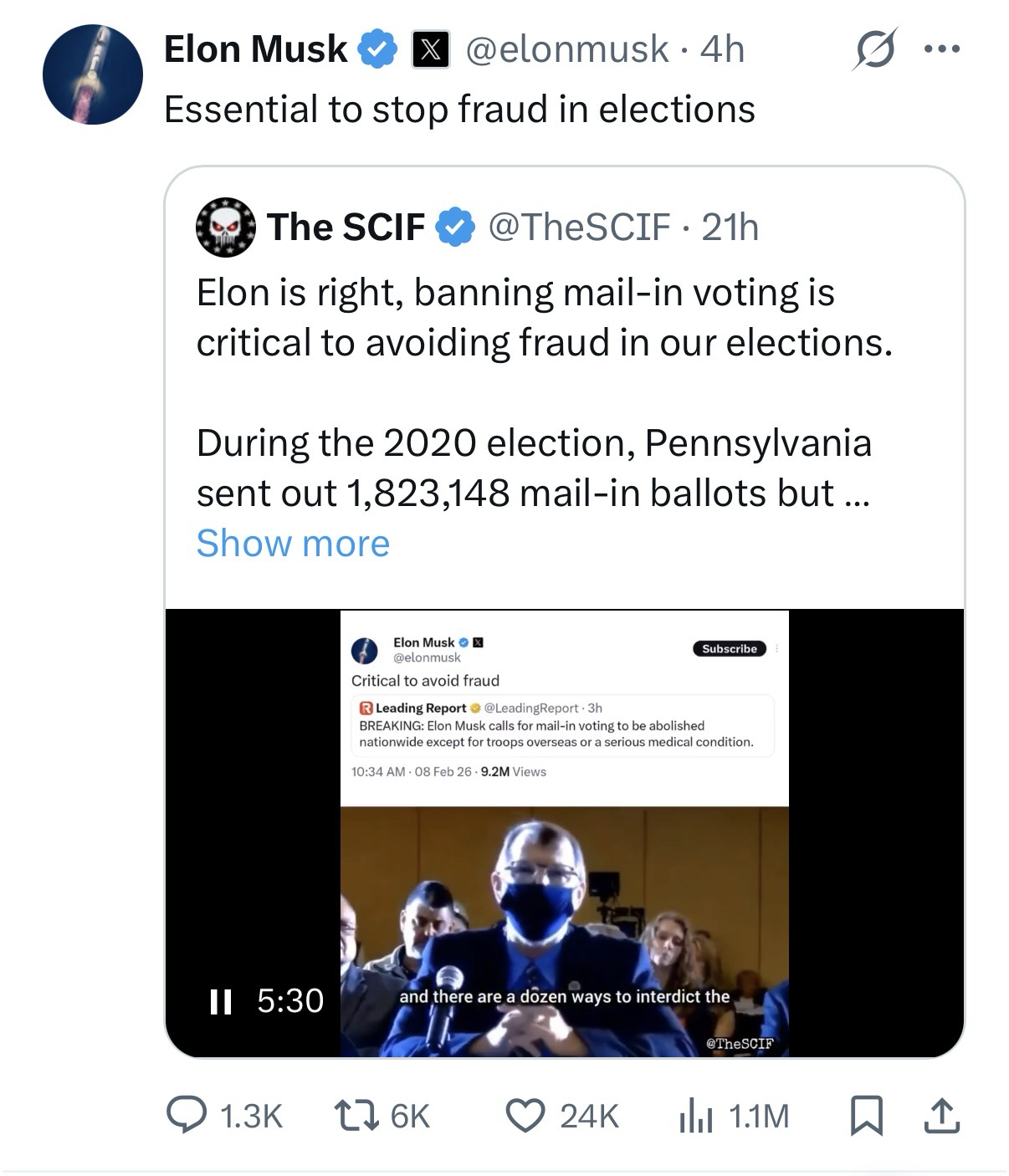The image size is (1009, 1176).
Task: Share the post via upload arrow icon
Action: (941, 1116)
